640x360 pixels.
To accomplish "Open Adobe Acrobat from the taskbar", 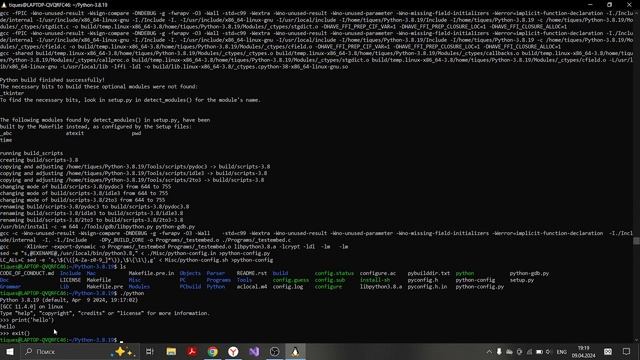I will (x=192, y=351).
